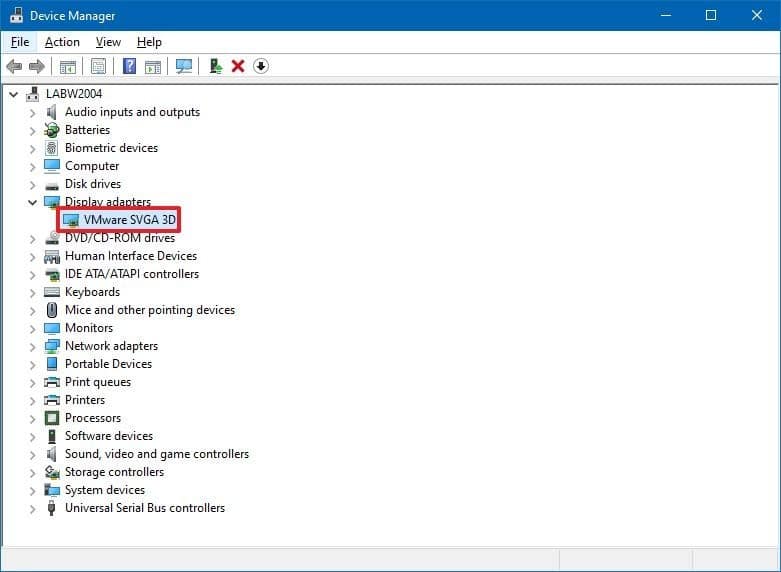
Task: Click the Disk drives category icon
Action: pos(52,185)
